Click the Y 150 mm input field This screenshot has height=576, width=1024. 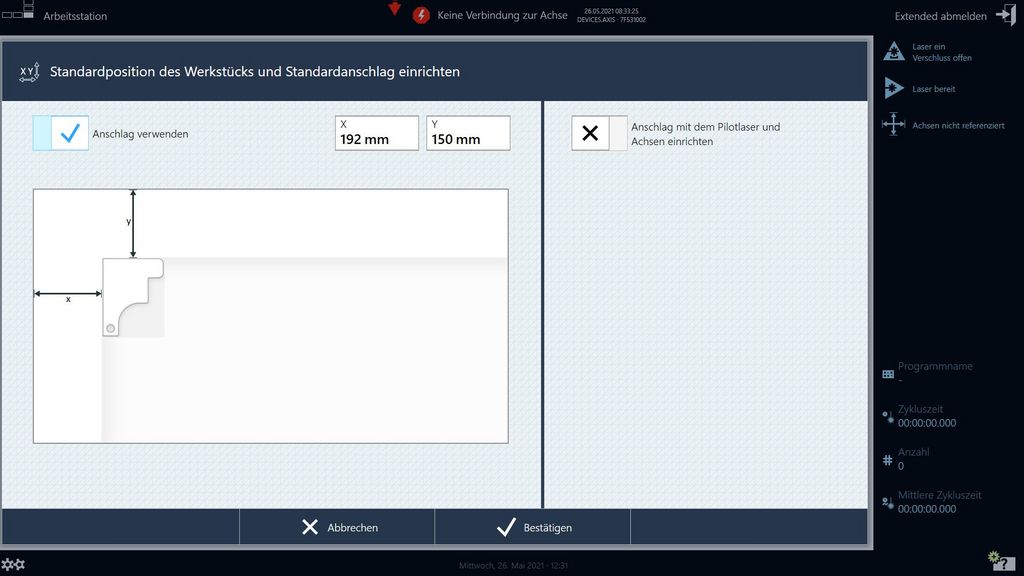tap(468, 133)
